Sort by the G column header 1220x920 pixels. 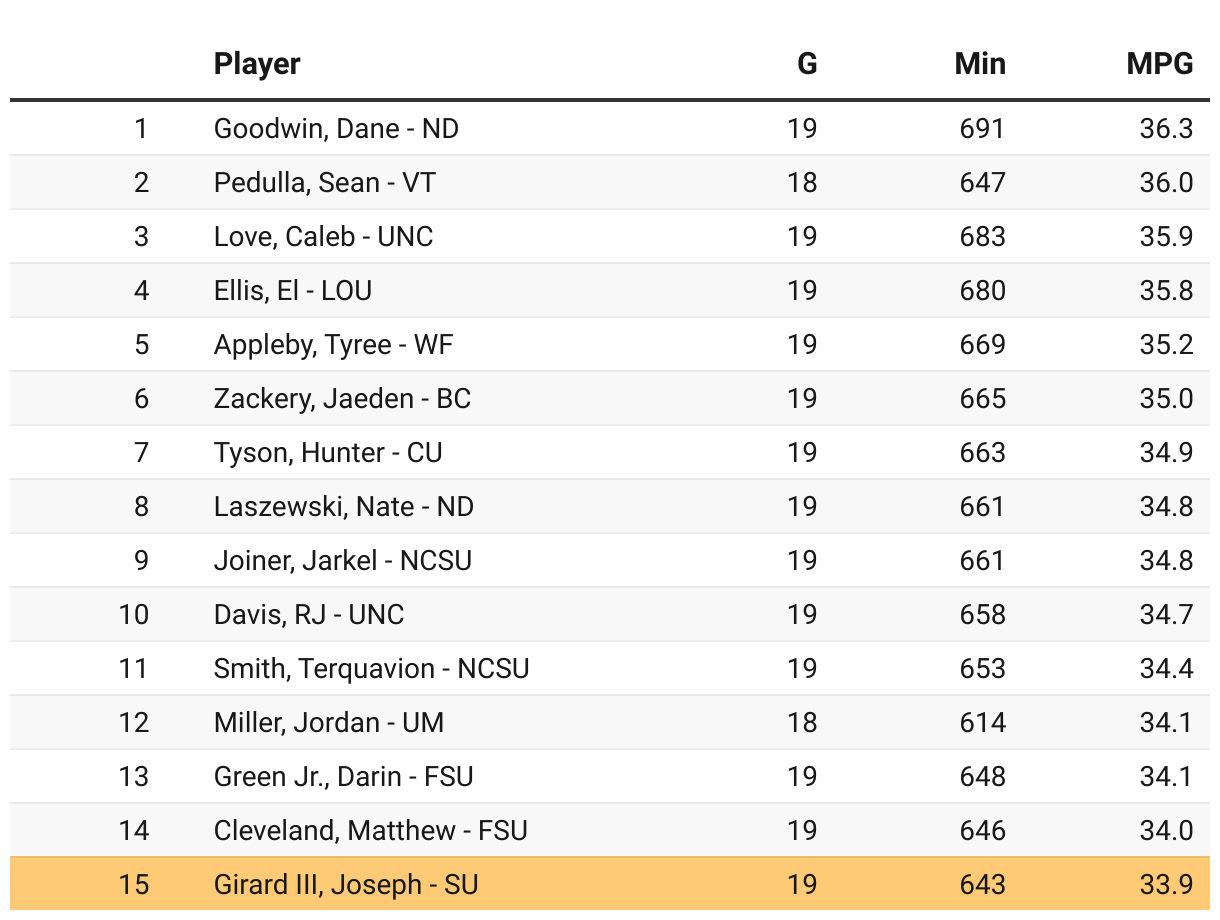(x=806, y=64)
